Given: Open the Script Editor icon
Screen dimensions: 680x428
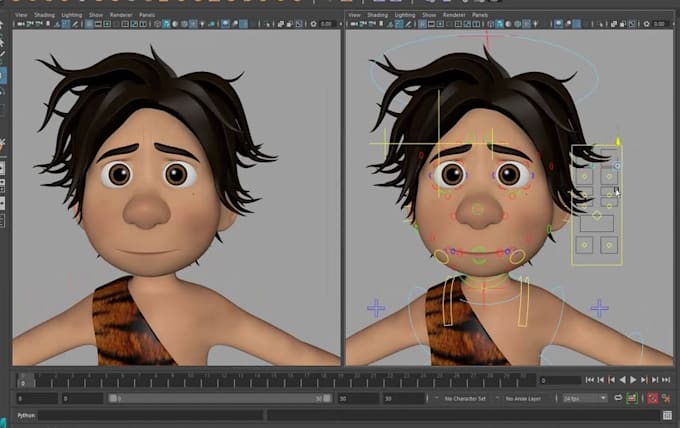Looking at the screenshot, I should click(667, 415).
